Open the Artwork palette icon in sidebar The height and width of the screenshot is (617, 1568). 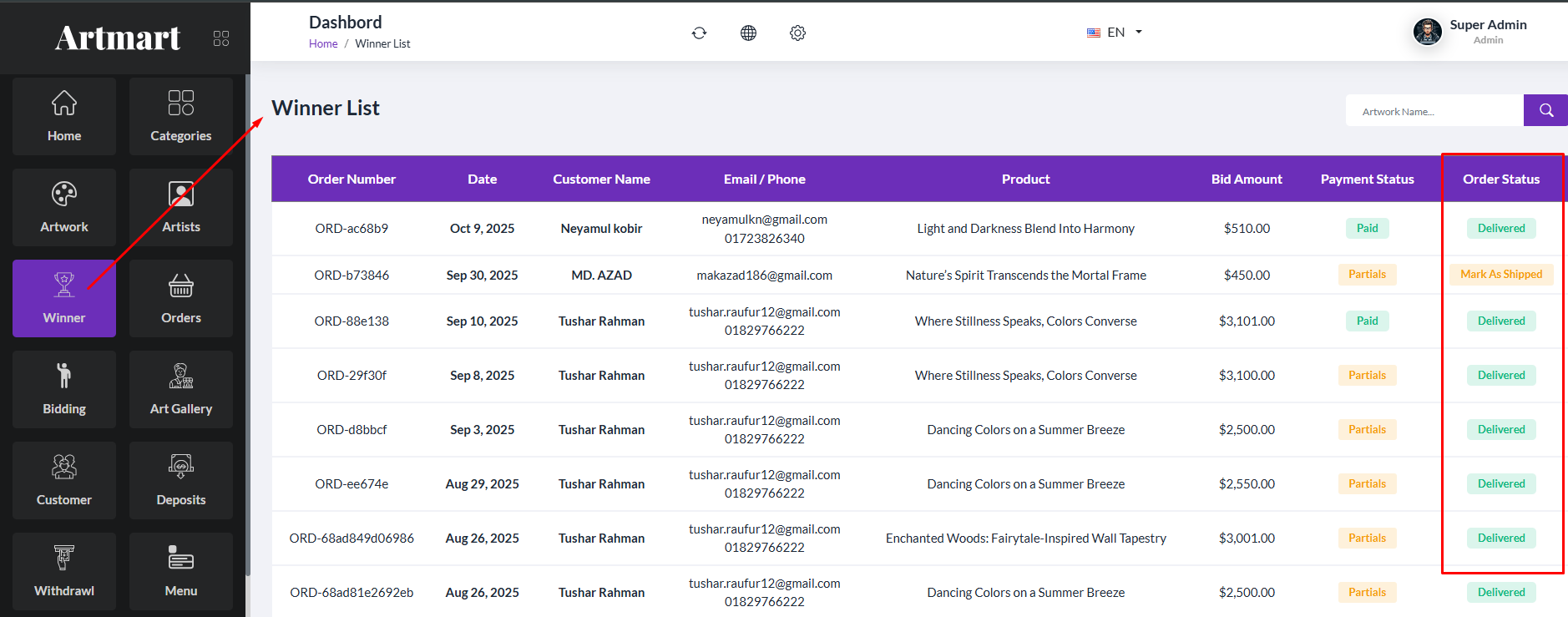(x=64, y=207)
